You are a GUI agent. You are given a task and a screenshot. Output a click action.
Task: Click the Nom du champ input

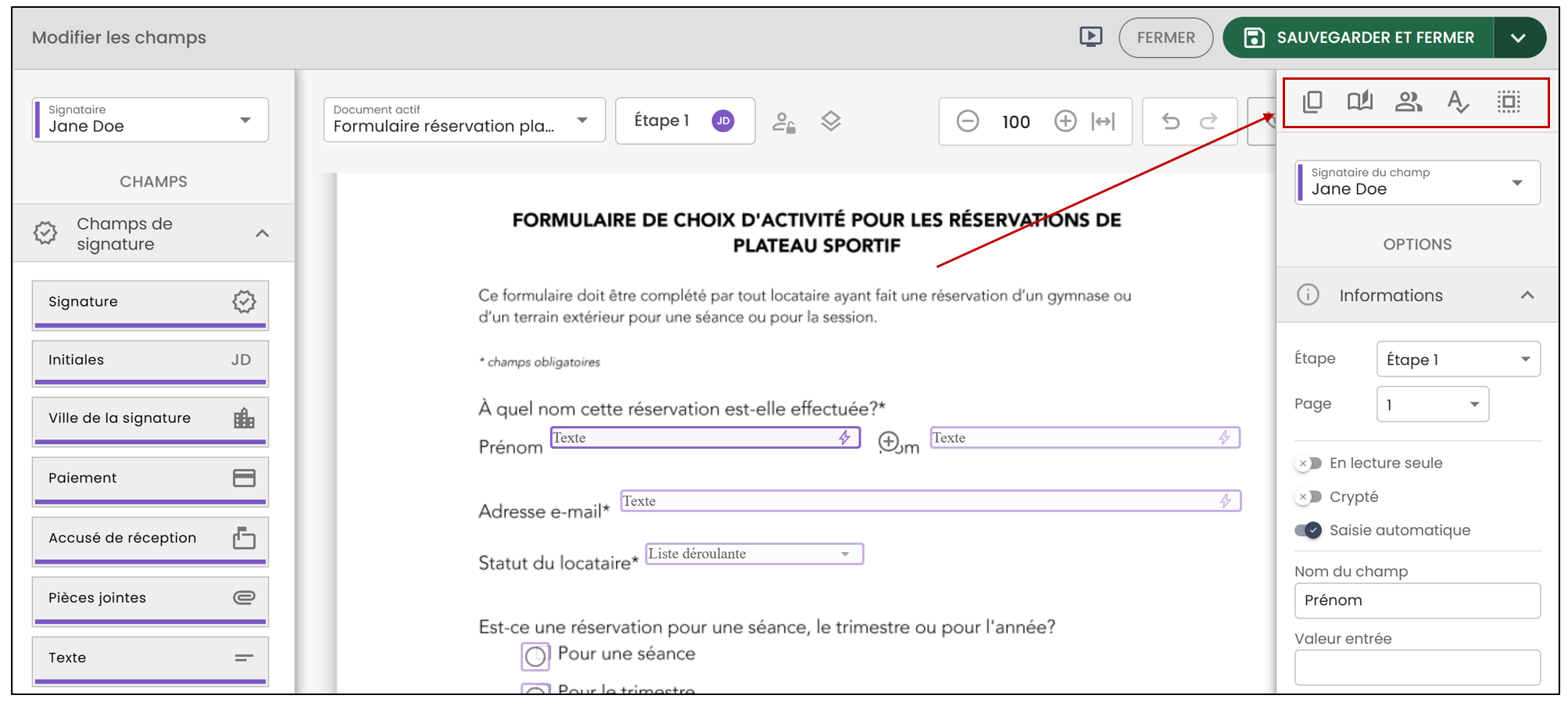(x=1417, y=600)
